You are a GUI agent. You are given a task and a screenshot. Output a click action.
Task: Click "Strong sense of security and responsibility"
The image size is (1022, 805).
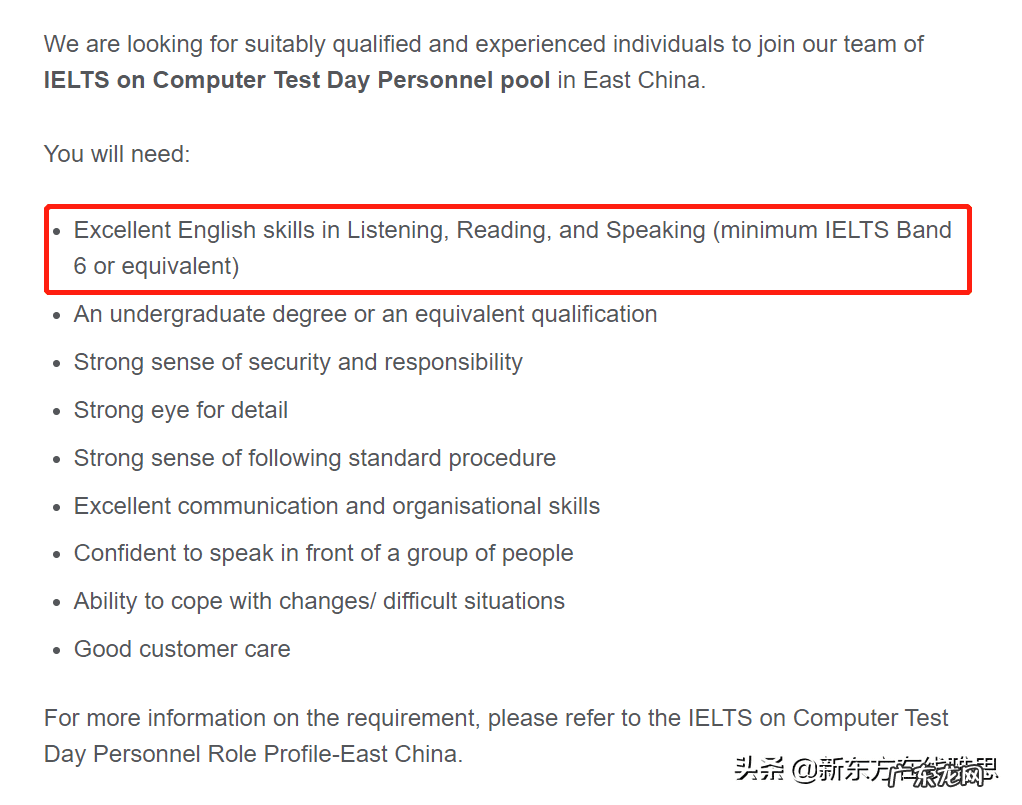[x=298, y=362]
